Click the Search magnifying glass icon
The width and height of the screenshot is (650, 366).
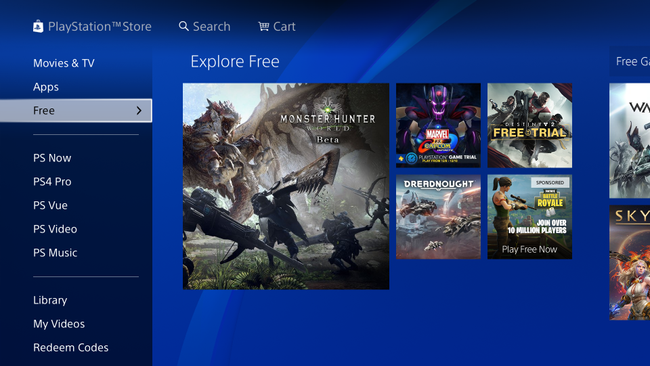pyautogui.click(x=184, y=27)
